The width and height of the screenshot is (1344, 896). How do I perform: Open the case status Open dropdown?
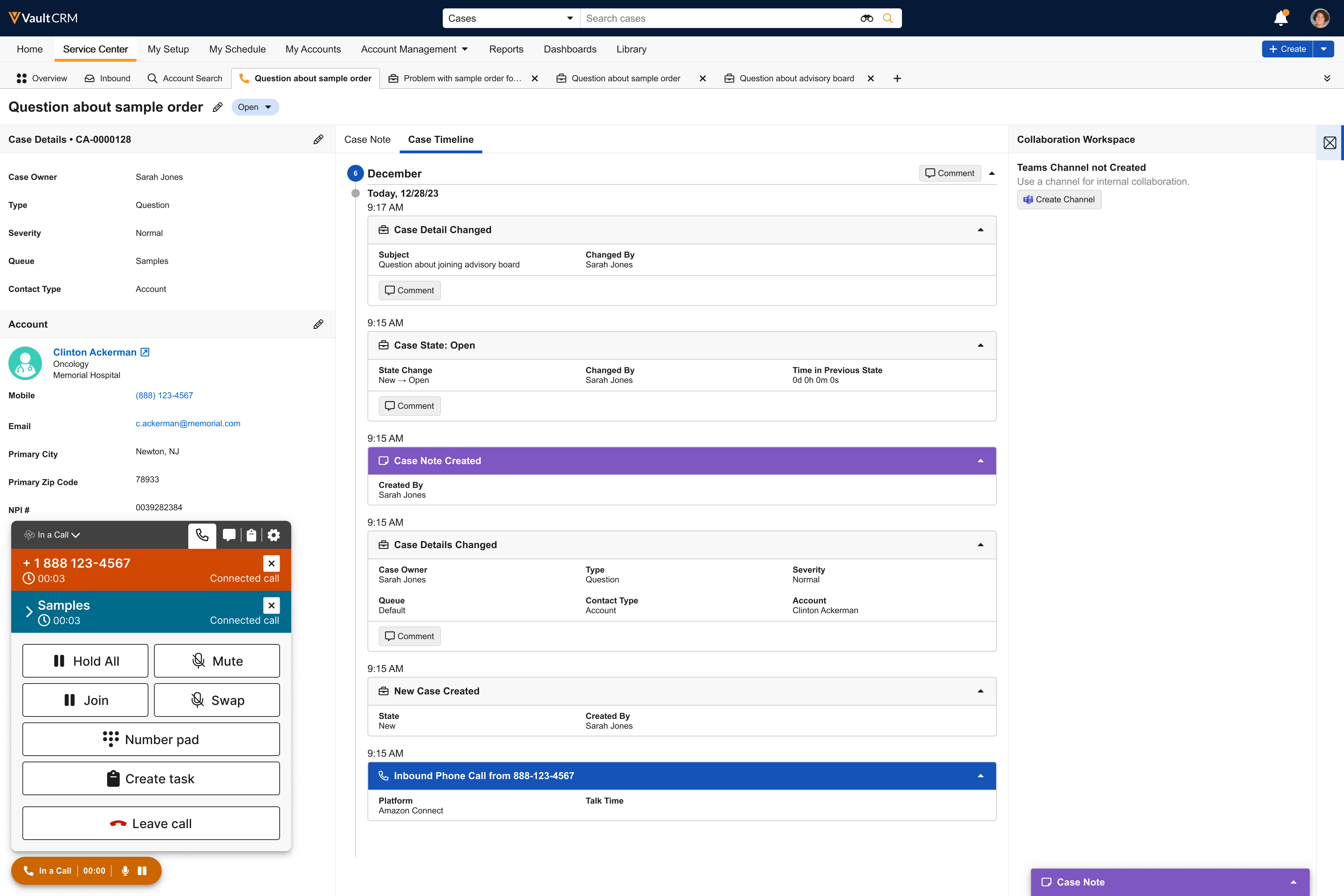[255, 107]
